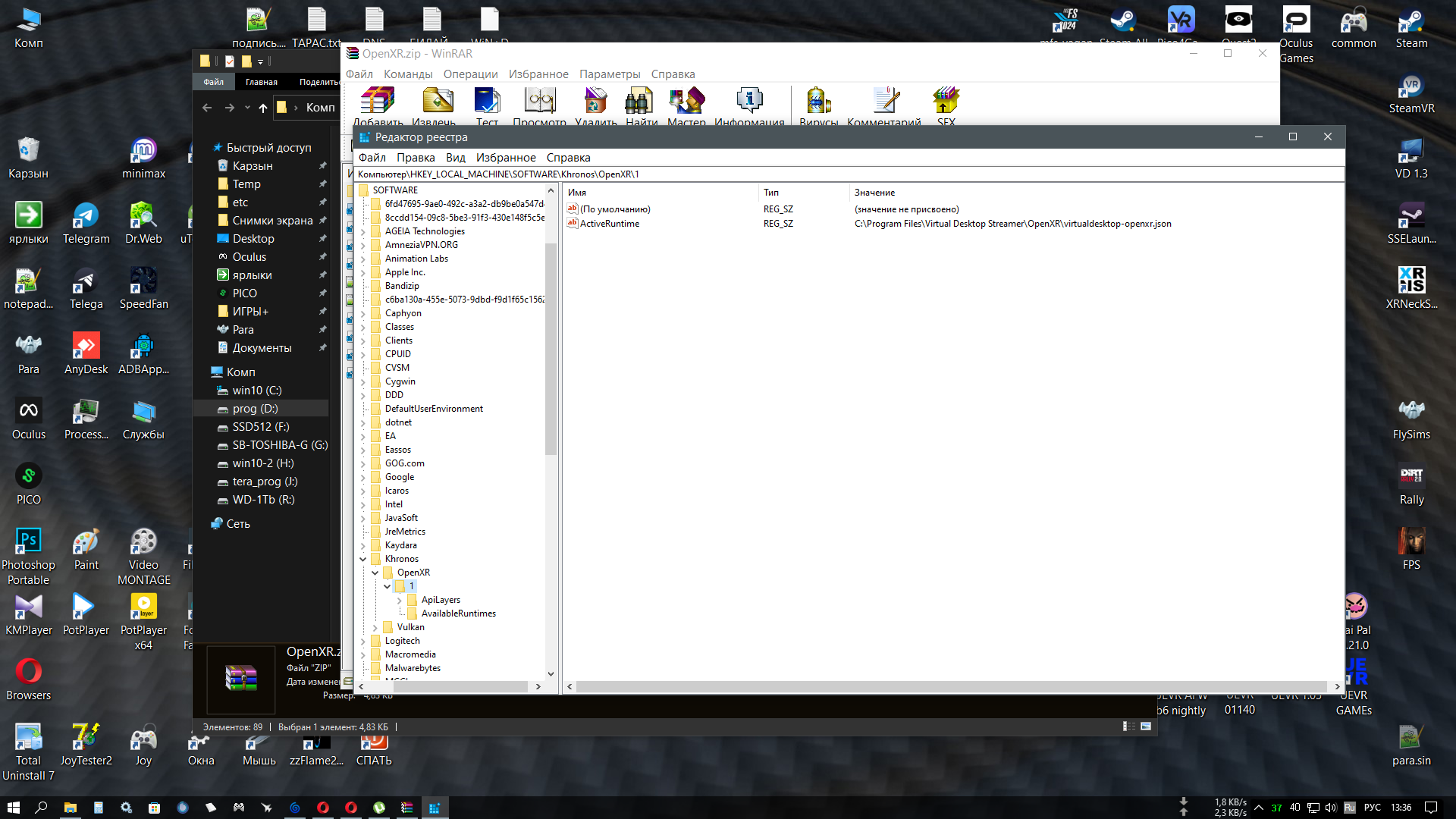The width and height of the screenshot is (1456, 819).
Task: Select SpeedFan desktop icon
Action: (x=143, y=289)
